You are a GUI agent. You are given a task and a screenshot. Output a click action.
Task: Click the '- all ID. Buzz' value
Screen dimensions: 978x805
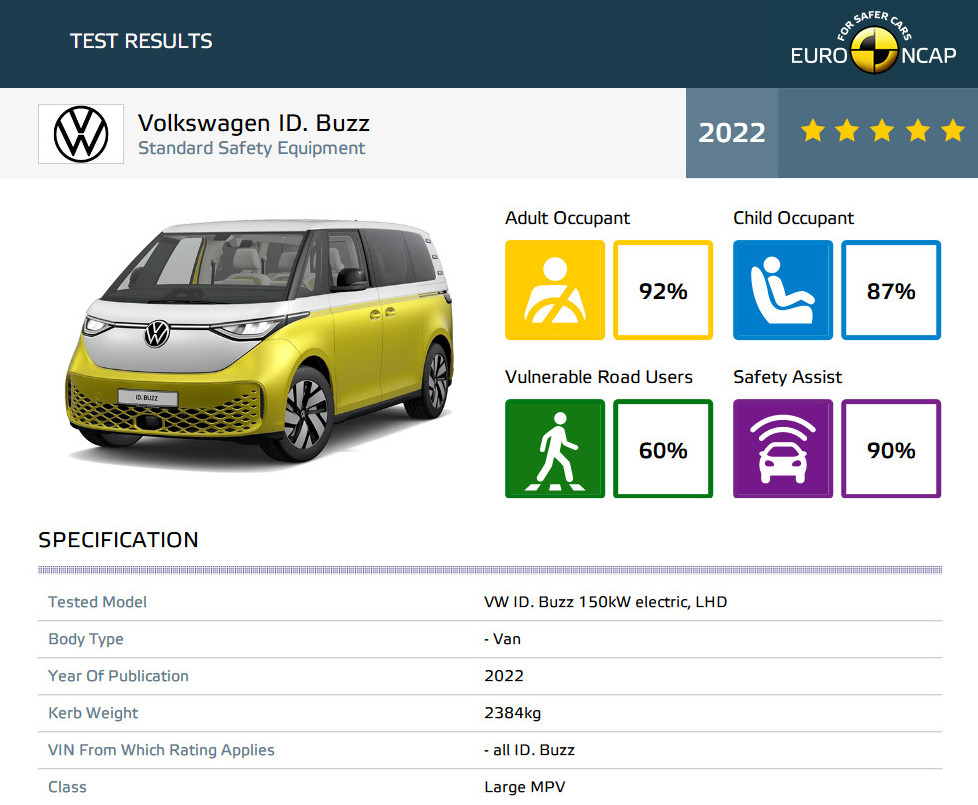click(x=529, y=750)
